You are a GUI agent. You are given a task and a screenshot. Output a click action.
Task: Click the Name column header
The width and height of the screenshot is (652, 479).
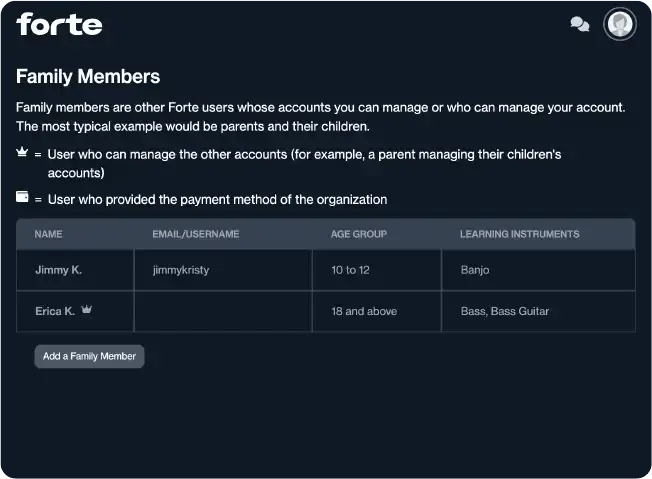pos(48,234)
